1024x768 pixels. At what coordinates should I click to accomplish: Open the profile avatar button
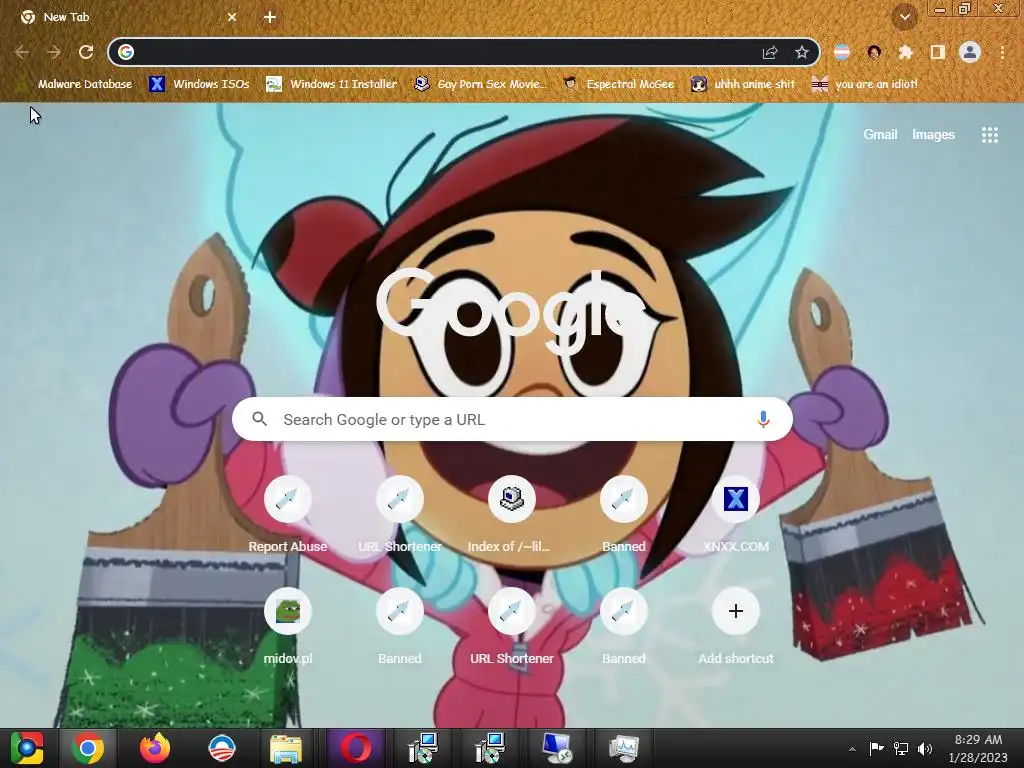click(970, 52)
